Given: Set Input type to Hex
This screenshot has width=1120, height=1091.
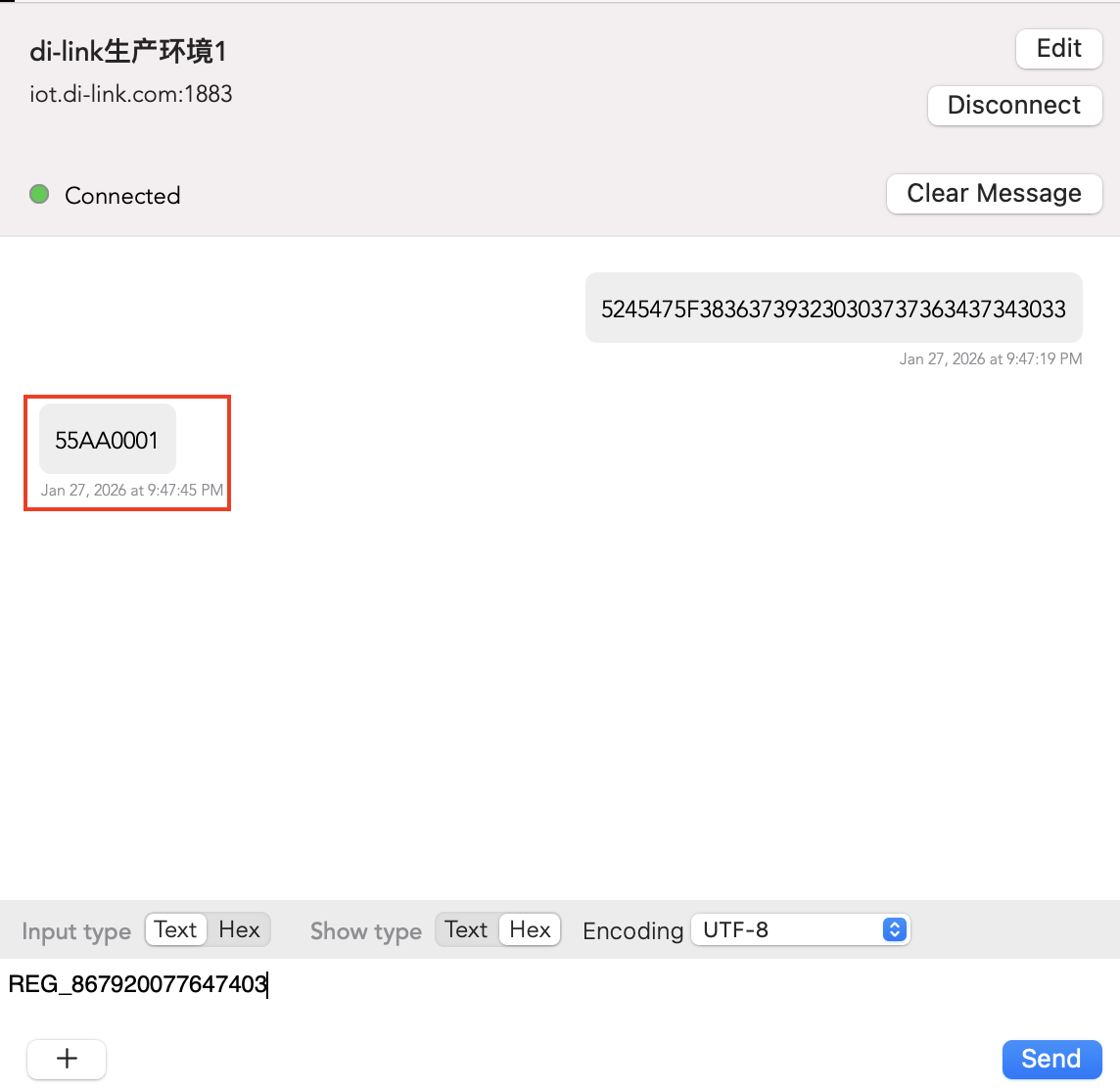Looking at the screenshot, I should 239,929.
